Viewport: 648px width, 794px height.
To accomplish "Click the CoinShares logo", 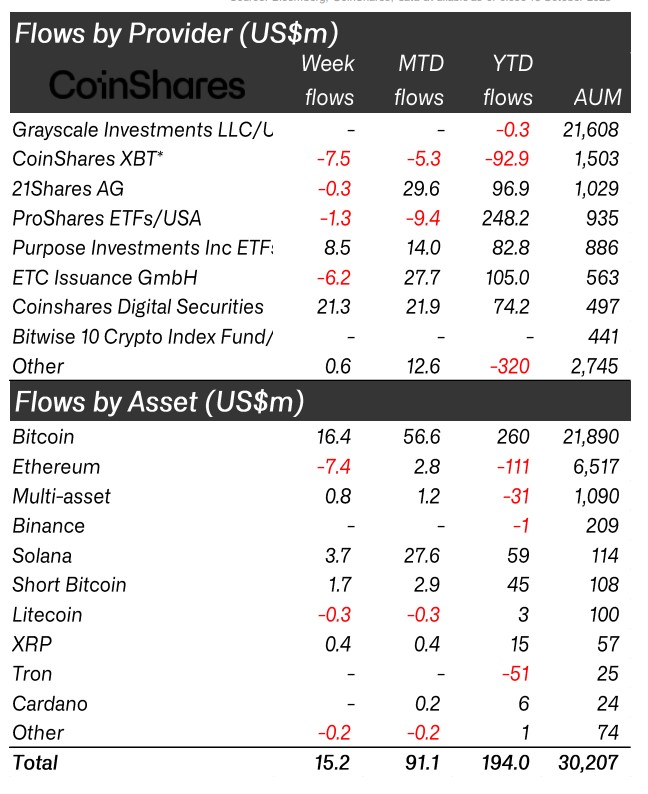I will tap(146, 84).
